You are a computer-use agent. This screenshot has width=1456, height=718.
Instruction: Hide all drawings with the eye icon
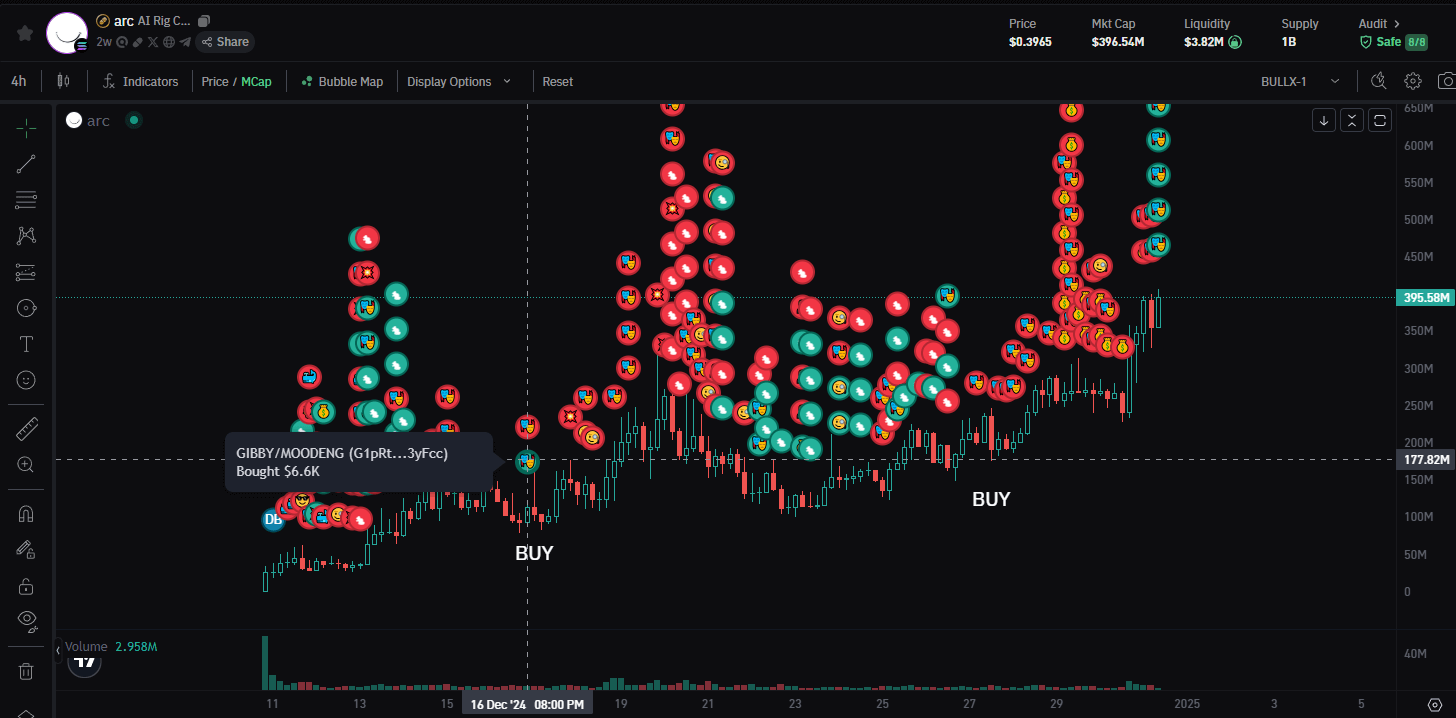coord(27,620)
